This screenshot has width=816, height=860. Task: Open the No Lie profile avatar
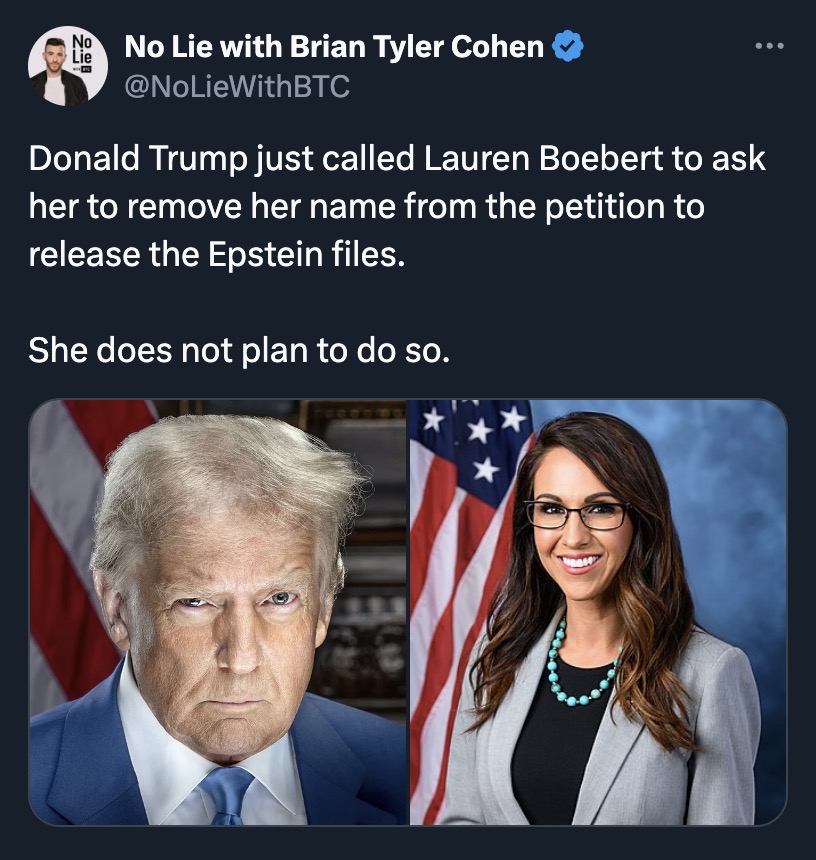click(x=67, y=66)
